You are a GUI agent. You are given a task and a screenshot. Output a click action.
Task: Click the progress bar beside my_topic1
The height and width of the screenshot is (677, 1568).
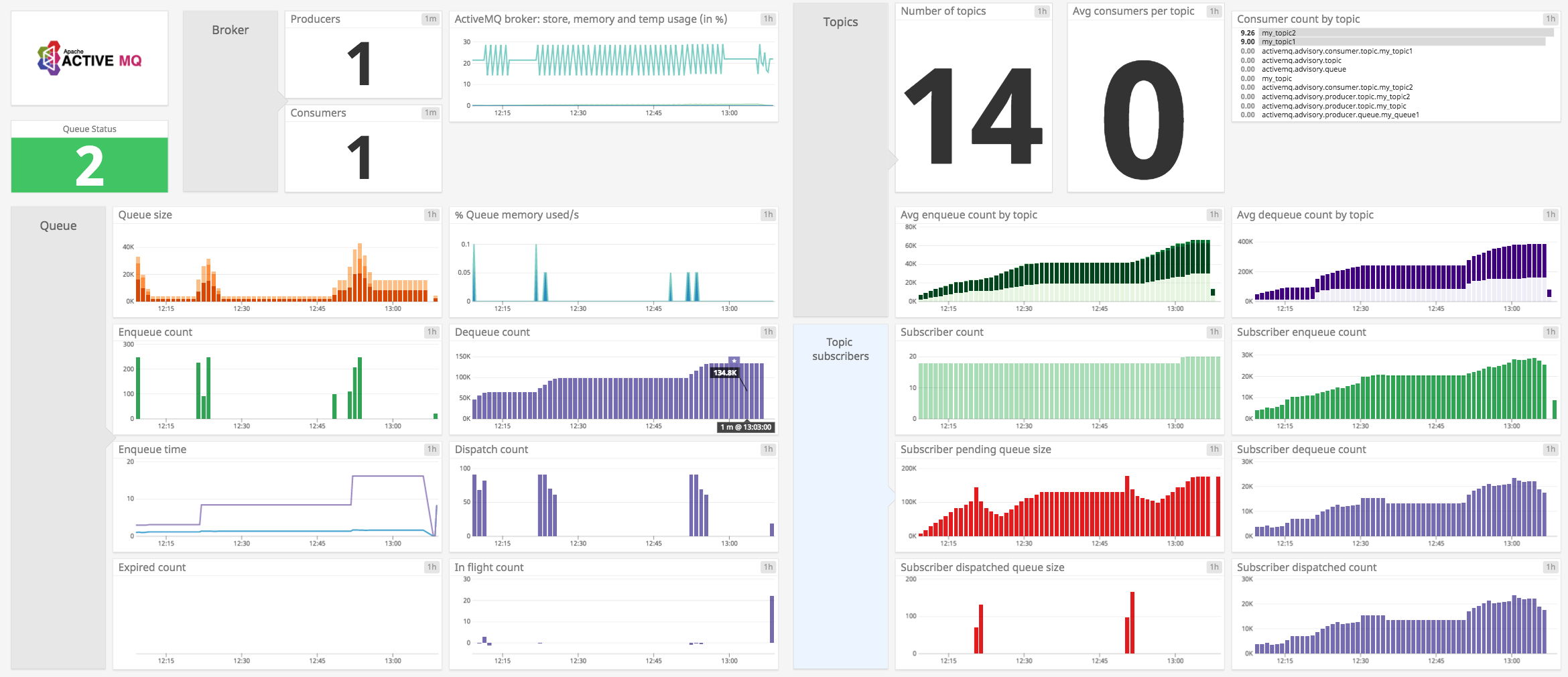click(x=1407, y=42)
